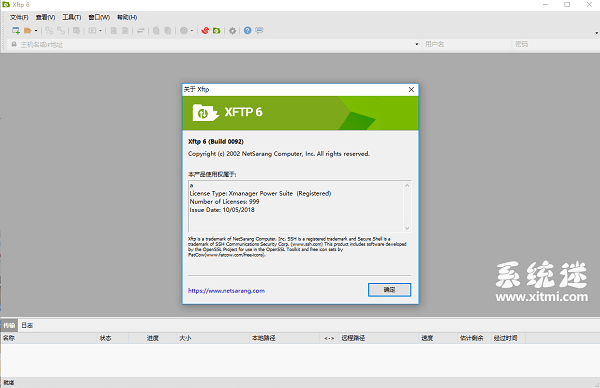Image resolution: width=600 pixels, height=388 pixels.
Task: Click the greyed Reconnect chain icon
Action: pyautogui.click(x=49, y=31)
